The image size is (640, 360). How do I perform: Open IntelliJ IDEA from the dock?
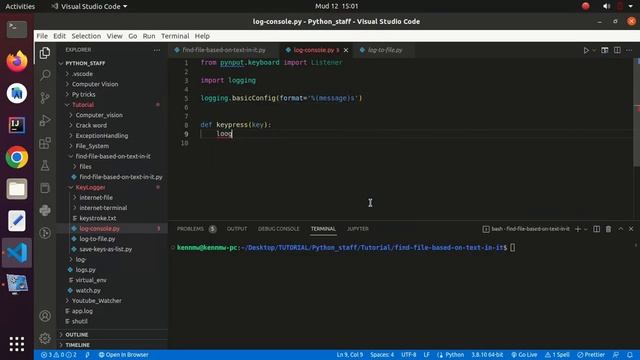[x=17, y=125]
